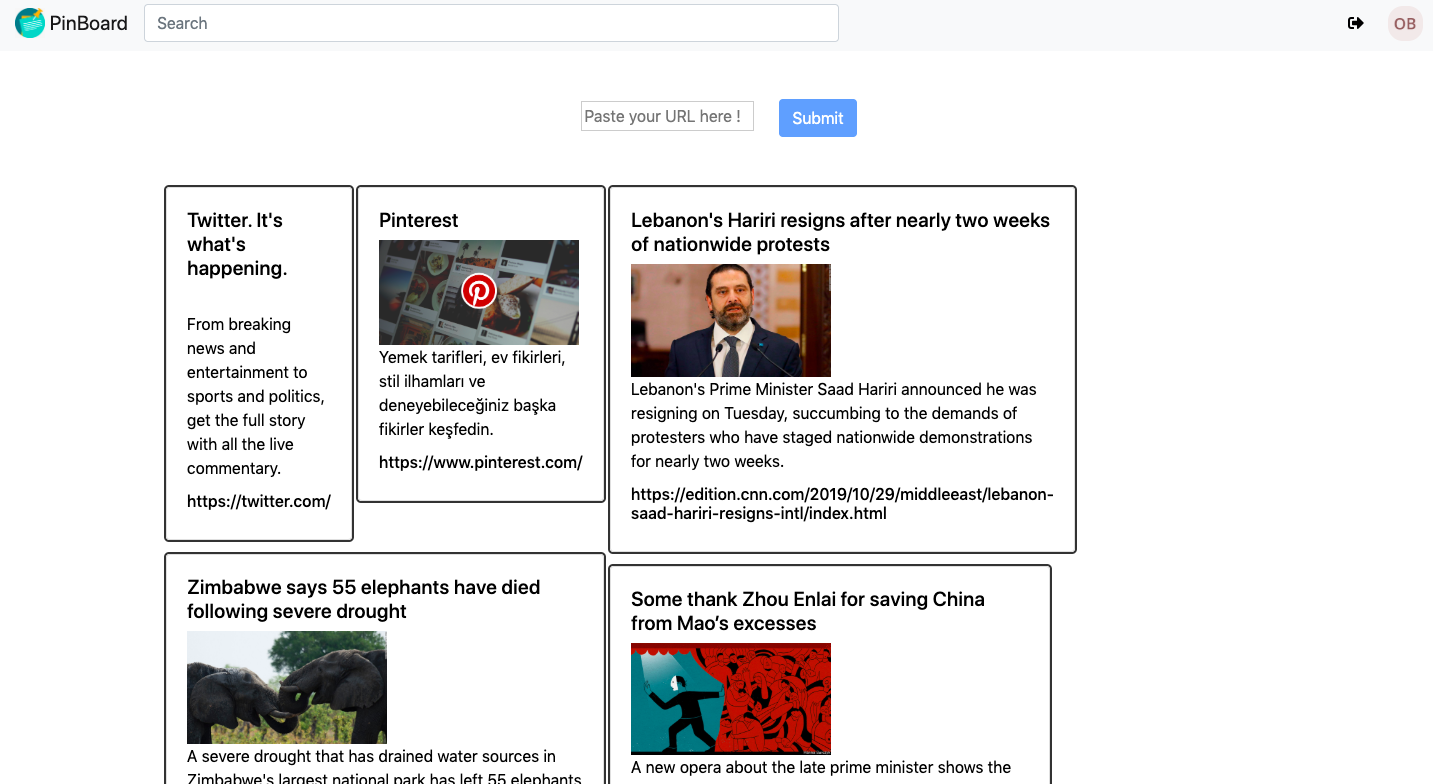Focus the Search field
This screenshot has width=1433, height=784.
491,23
